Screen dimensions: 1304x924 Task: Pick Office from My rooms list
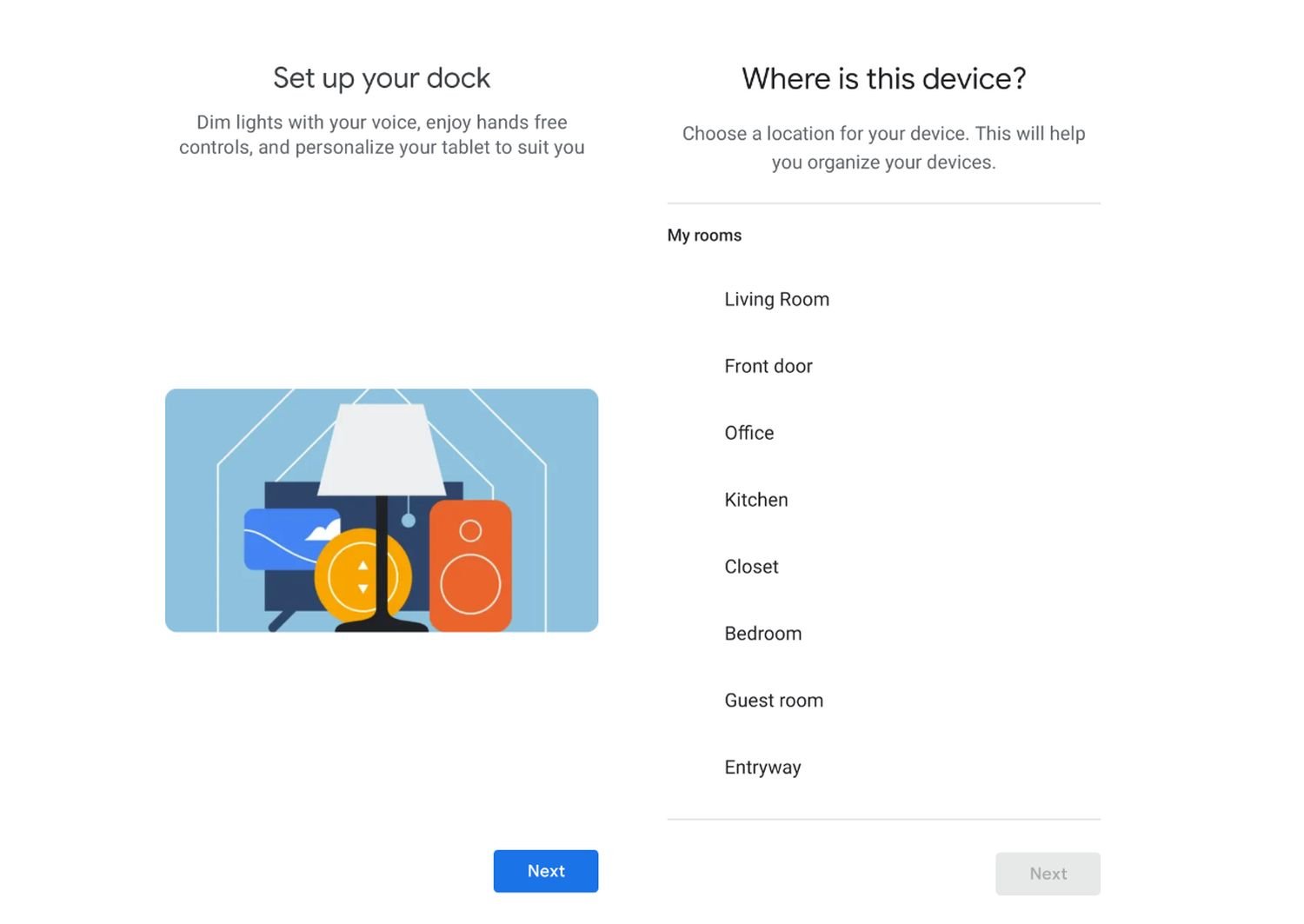748,433
